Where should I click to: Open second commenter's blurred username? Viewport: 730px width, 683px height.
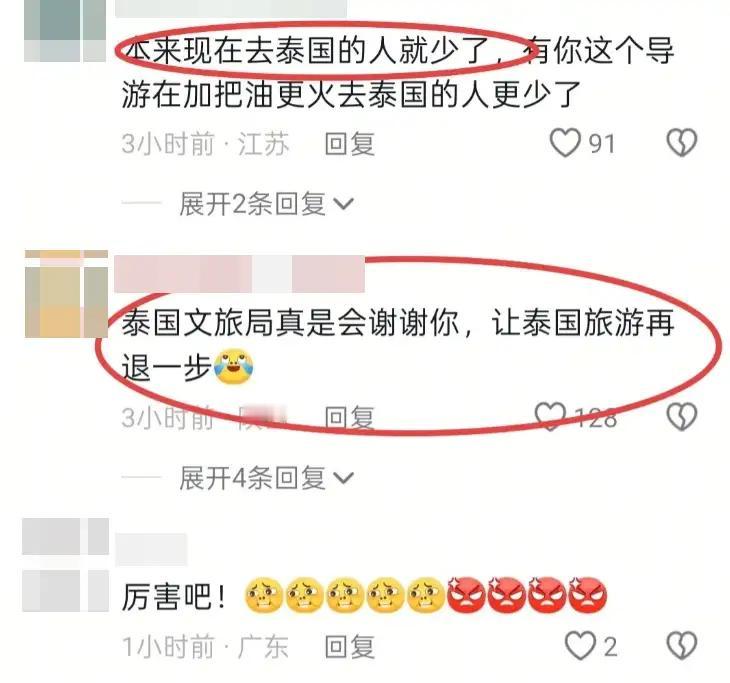click(239, 274)
